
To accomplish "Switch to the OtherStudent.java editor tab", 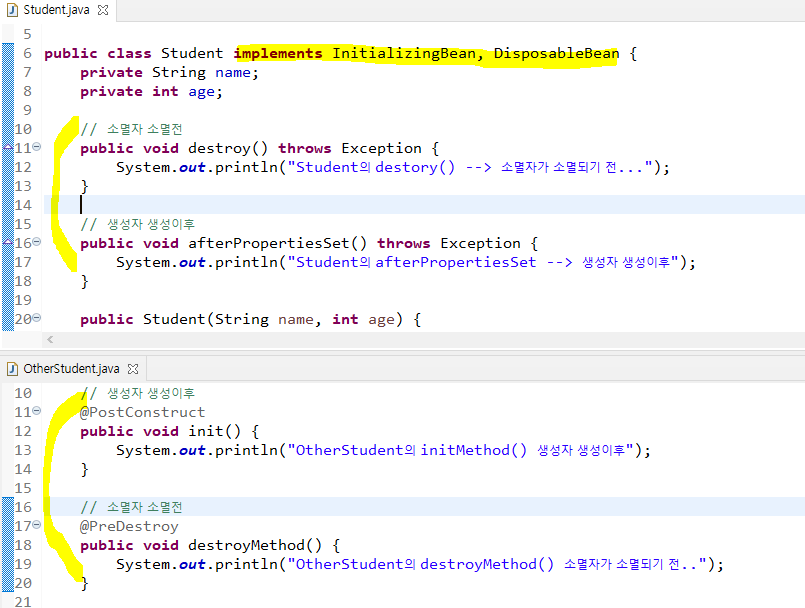I will click(x=71, y=369).
